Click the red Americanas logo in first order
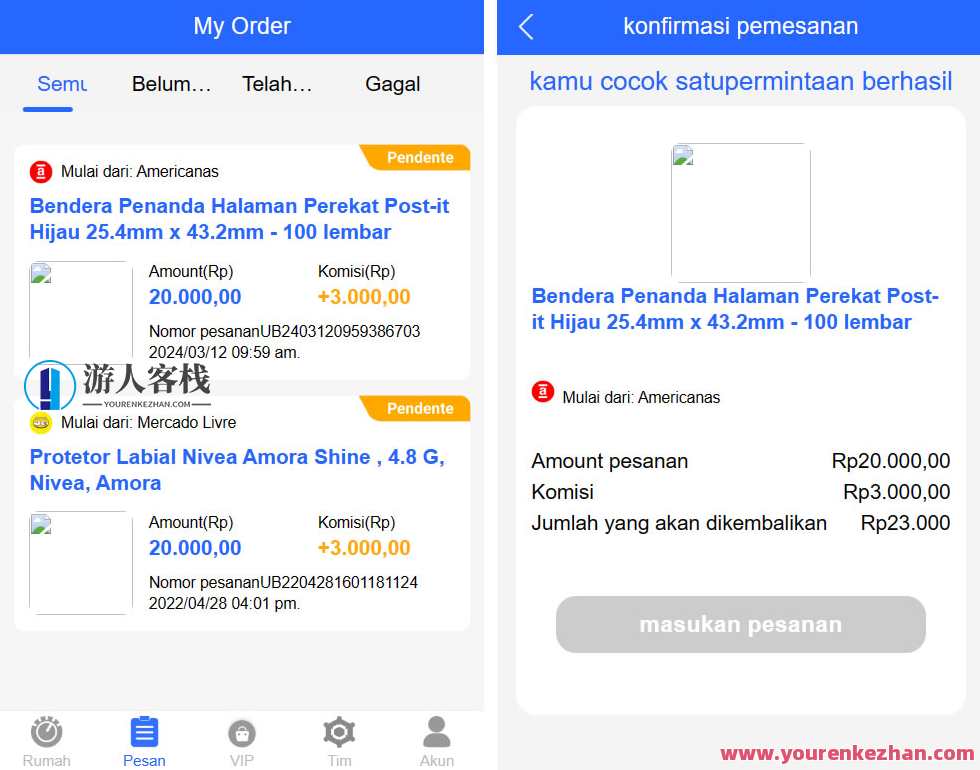This screenshot has height=770, width=980. point(41,171)
